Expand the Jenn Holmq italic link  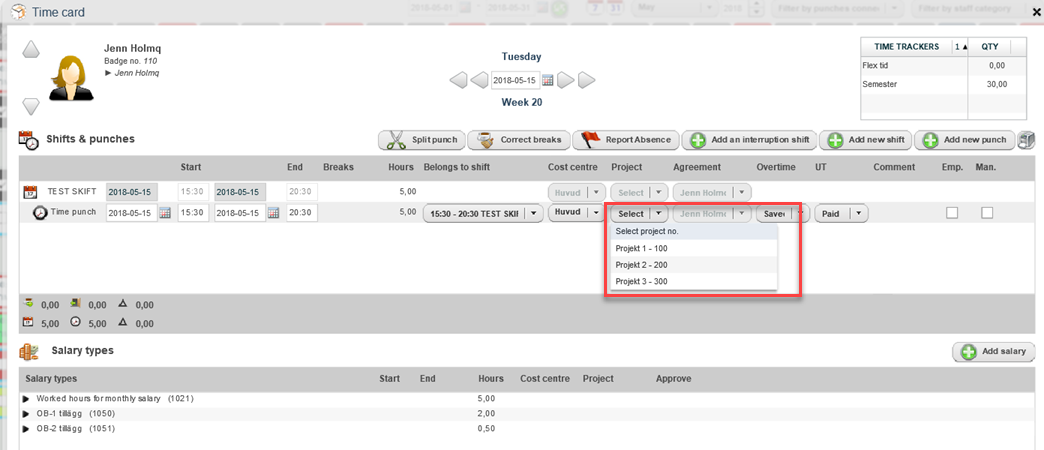pos(132,73)
